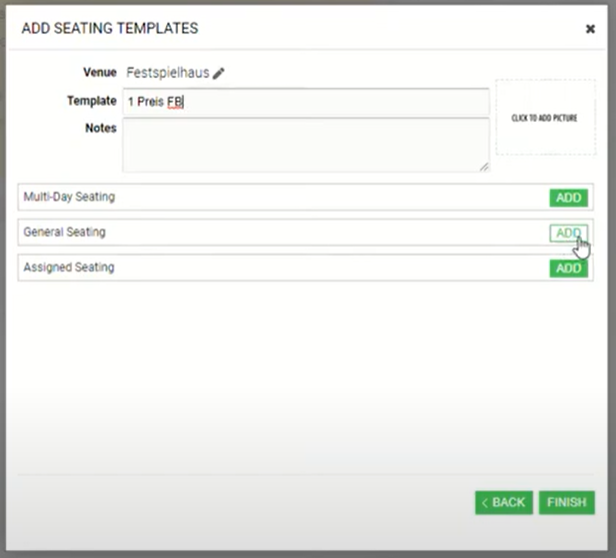Screen dimensions: 616x558
Task: Close the Add Seating Templates dialog
Action: [590, 29]
